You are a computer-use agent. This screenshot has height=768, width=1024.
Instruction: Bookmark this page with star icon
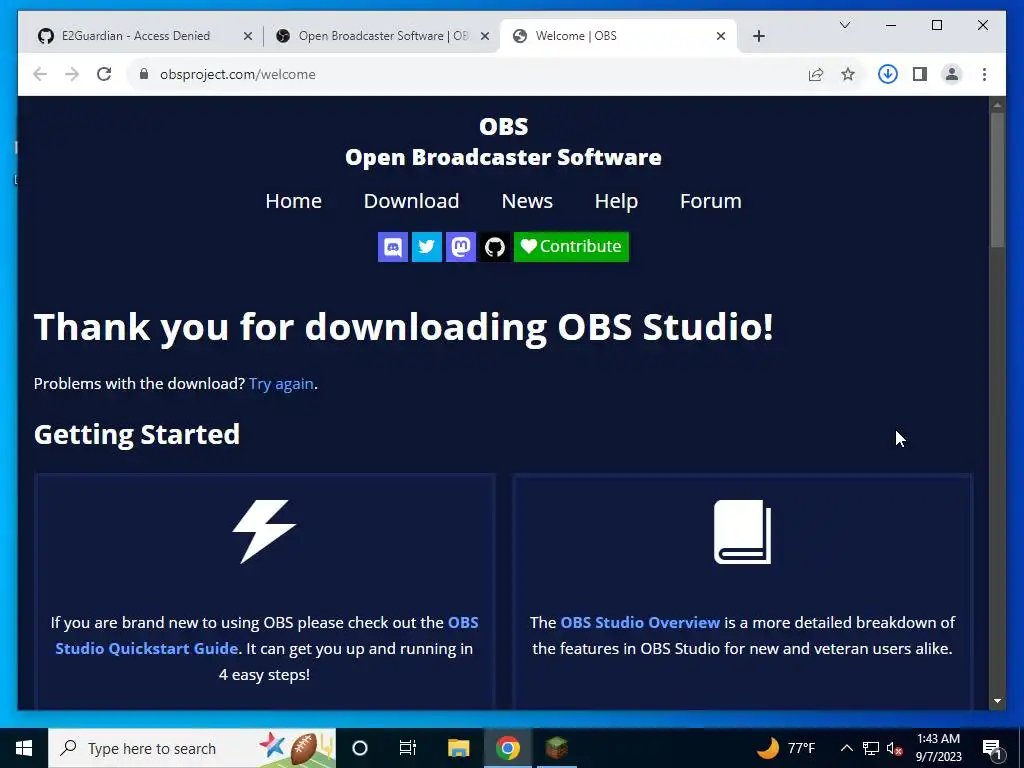pos(848,74)
